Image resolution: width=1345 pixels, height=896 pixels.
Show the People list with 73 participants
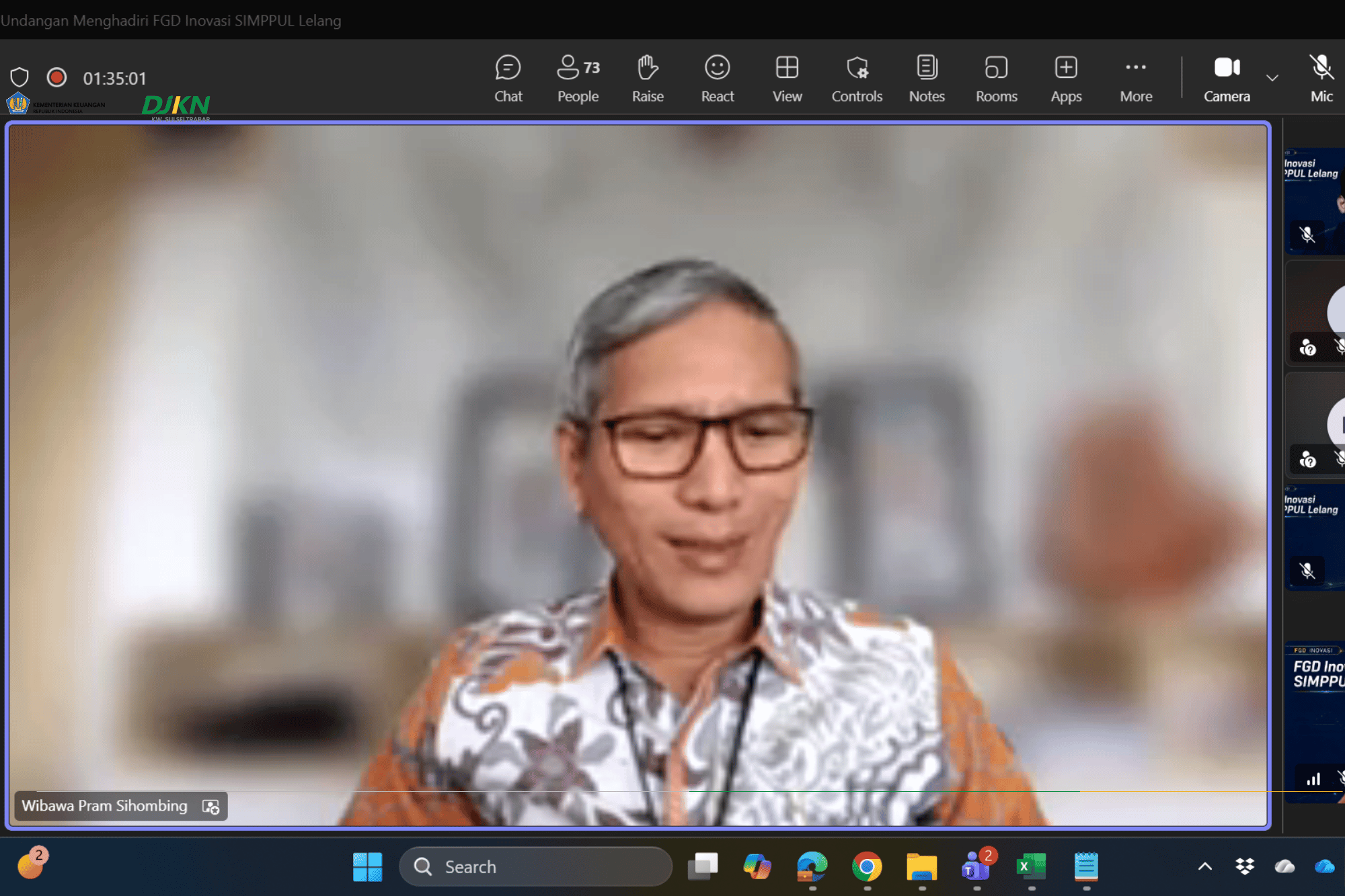point(578,79)
